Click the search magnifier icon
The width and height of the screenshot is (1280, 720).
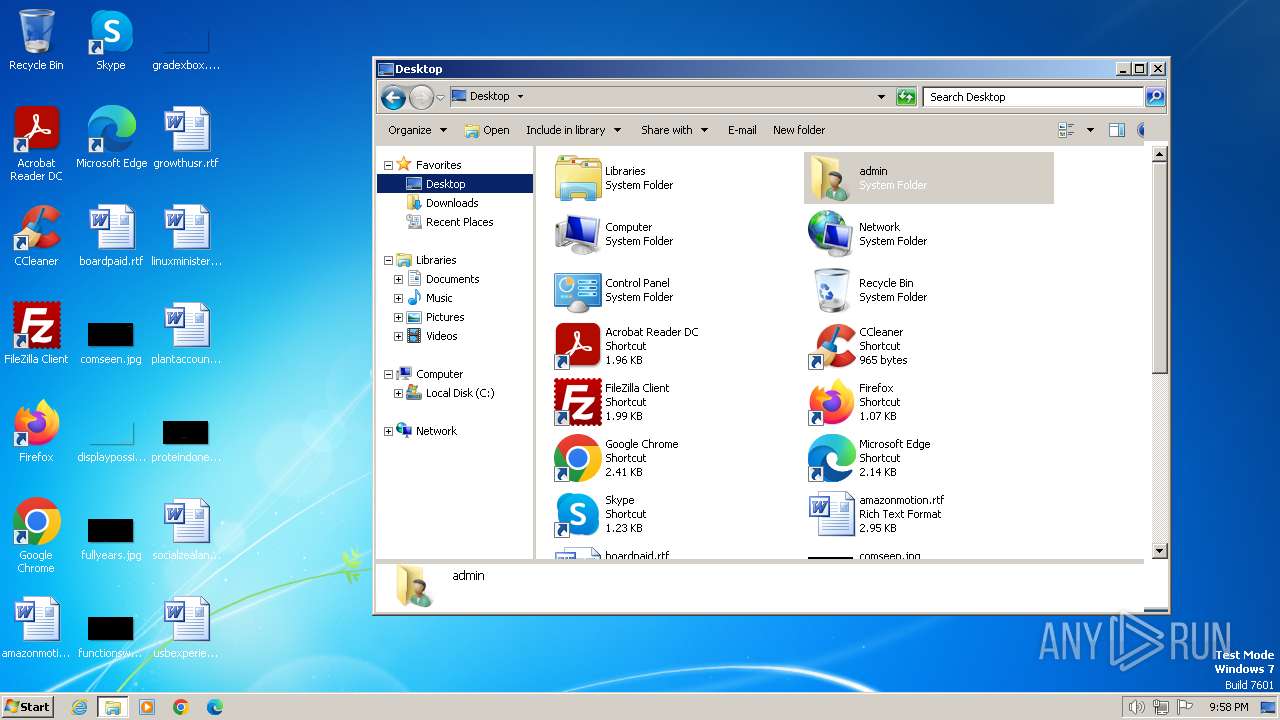click(x=1155, y=97)
